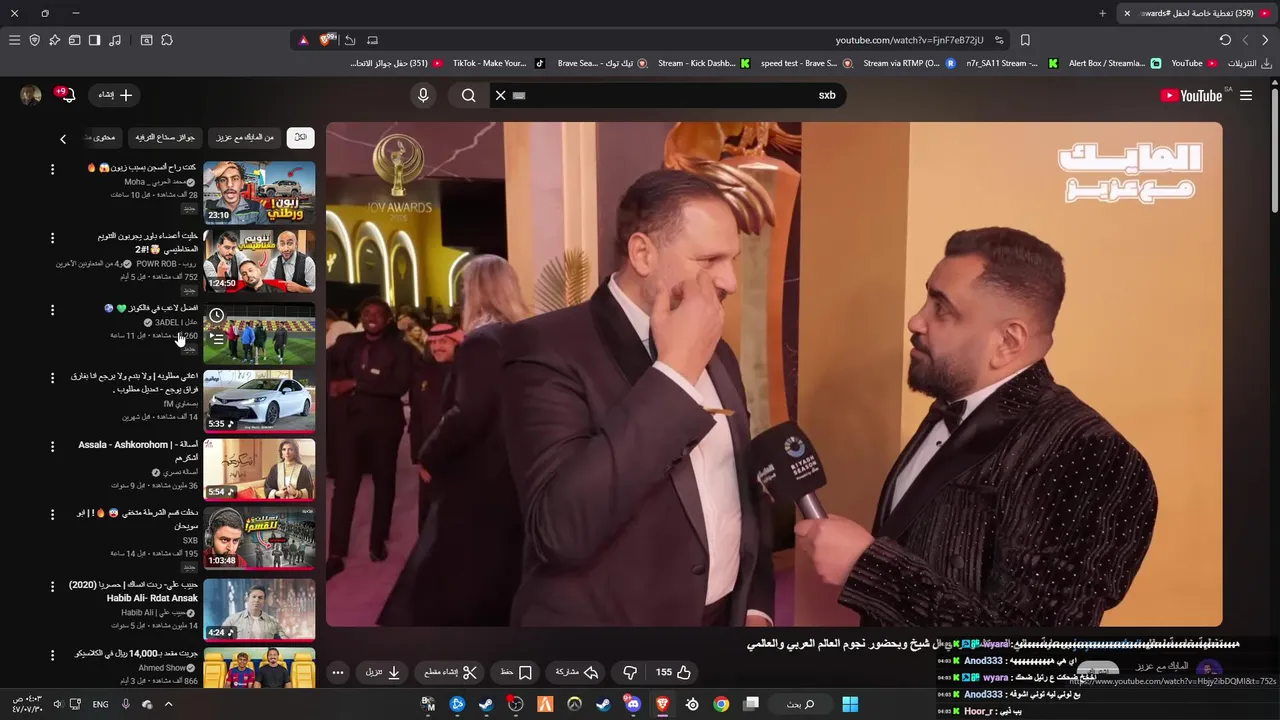Open TikTok - Make Your bookmark
The image size is (1280, 720).
(x=497, y=63)
